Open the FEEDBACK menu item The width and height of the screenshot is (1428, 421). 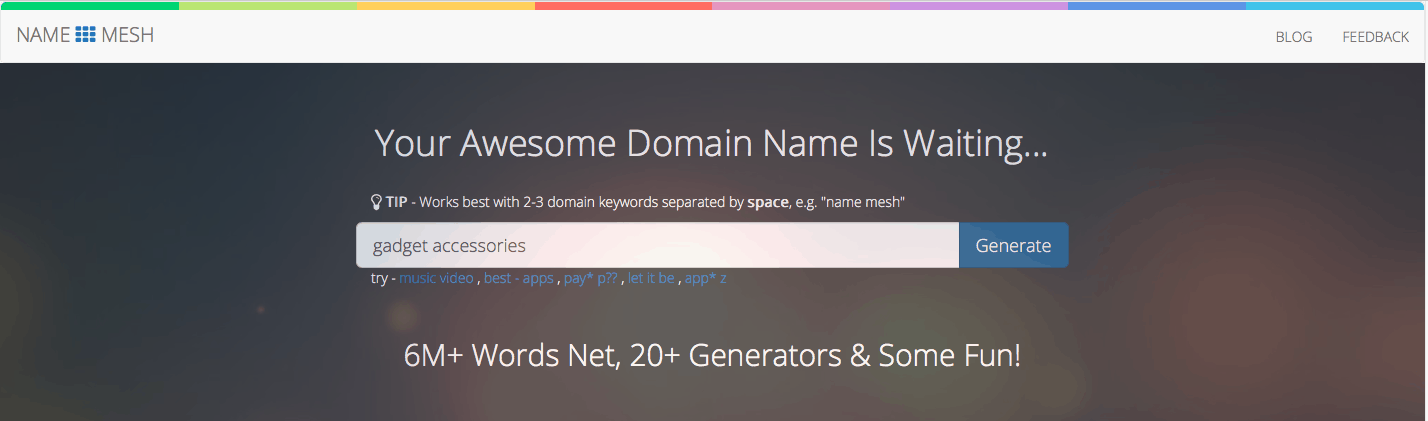pyautogui.click(x=1375, y=37)
